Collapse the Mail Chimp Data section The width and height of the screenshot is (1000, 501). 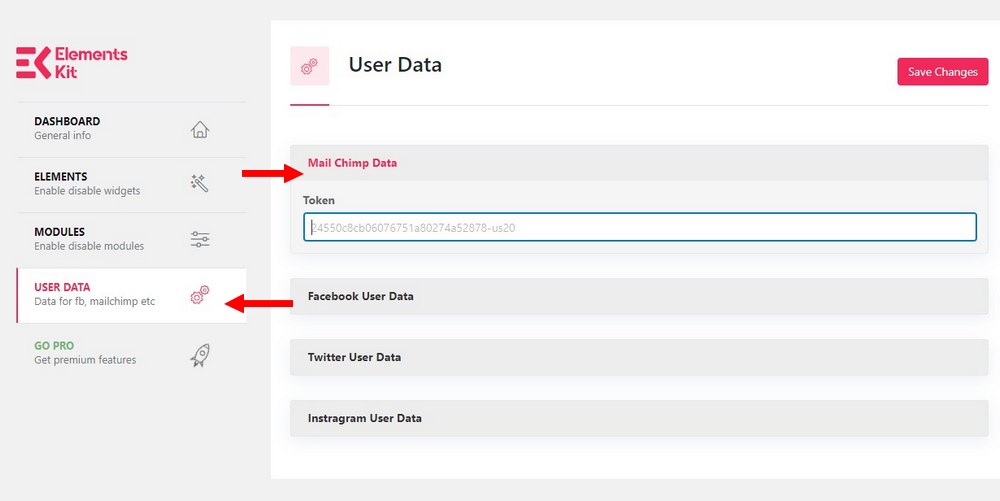pyautogui.click(x=639, y=163)
